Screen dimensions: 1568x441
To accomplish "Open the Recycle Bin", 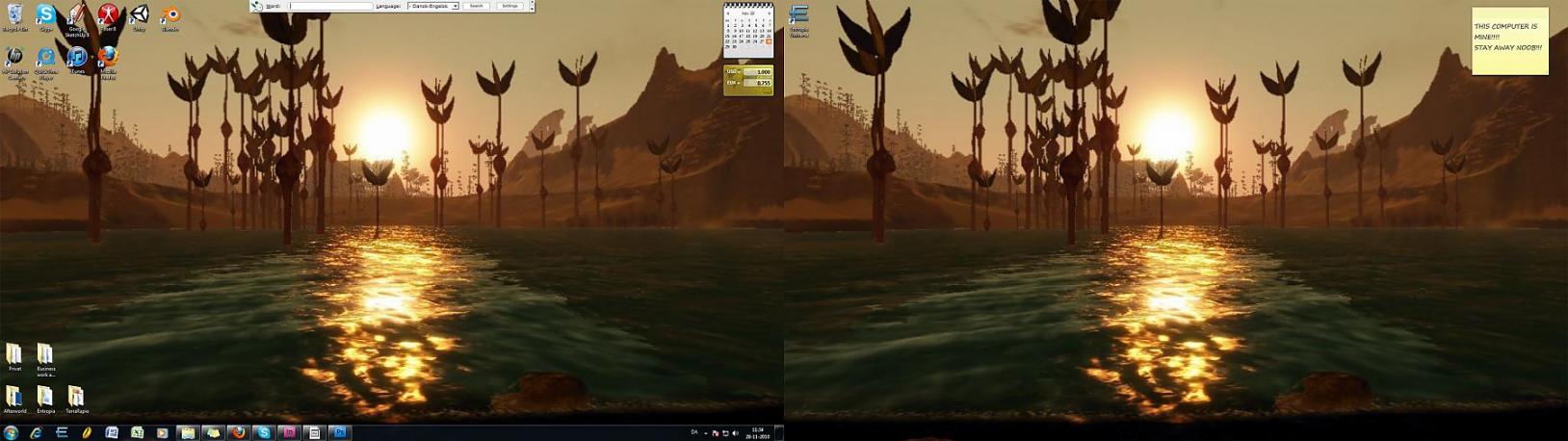I will pos(14,15).
